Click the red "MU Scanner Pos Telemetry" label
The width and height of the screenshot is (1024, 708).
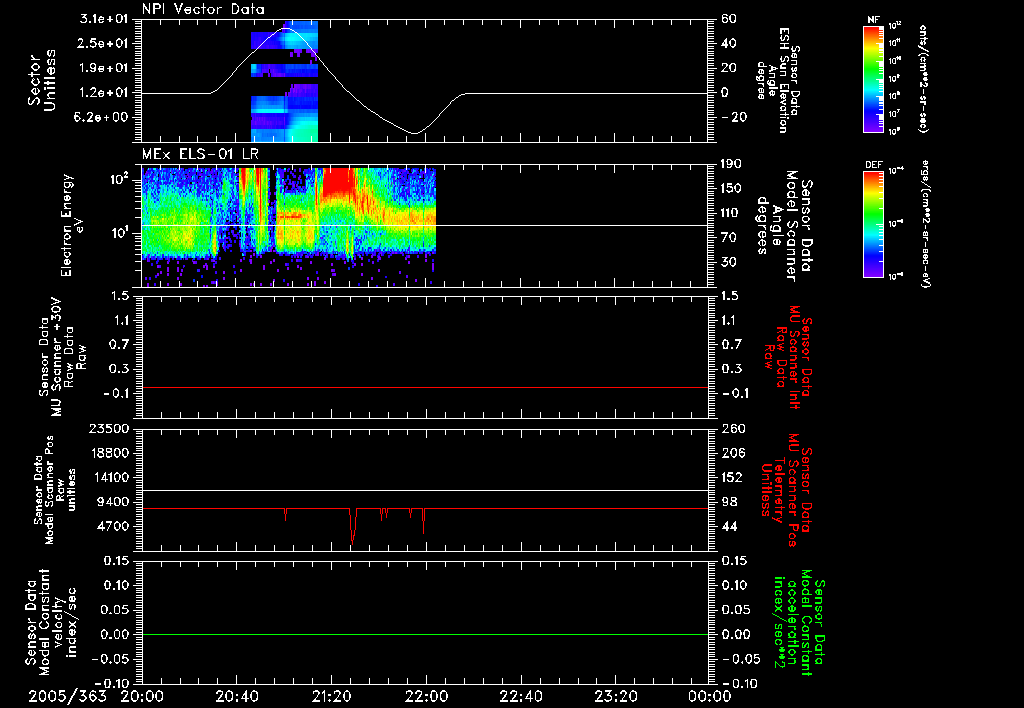point(787,490)
